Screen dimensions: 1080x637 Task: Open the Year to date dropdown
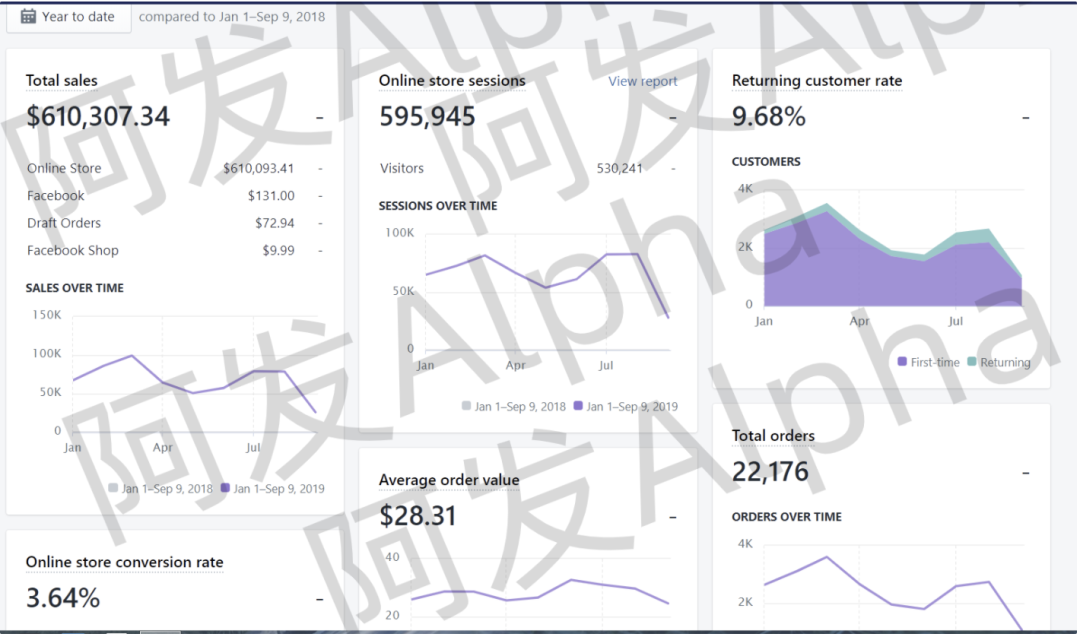pyautogui.click(x=69, y=17)
